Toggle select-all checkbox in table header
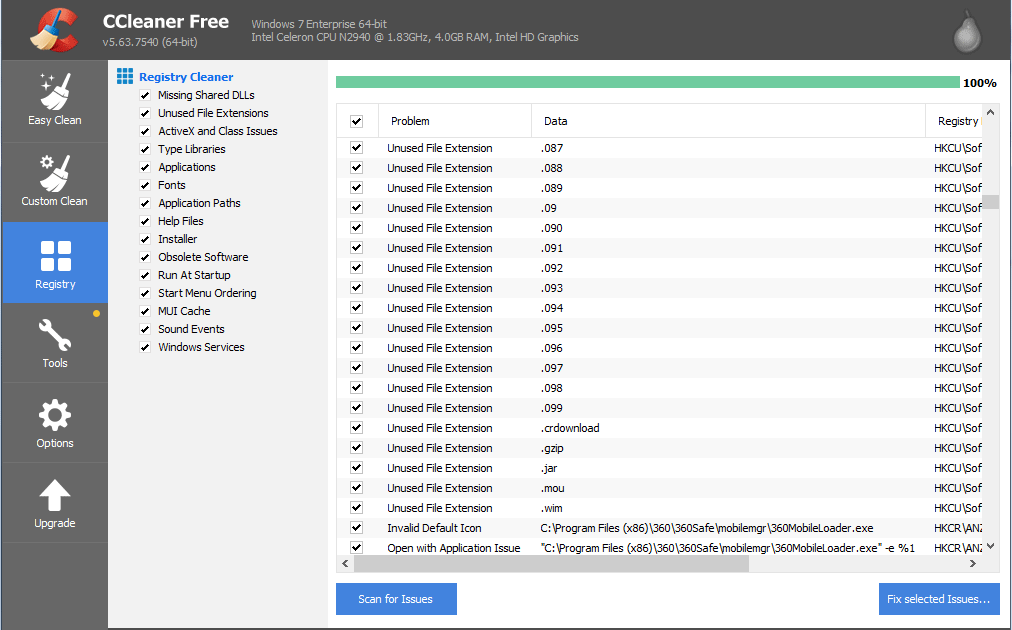Viewport: 1012px width, 630px height. [x=356, y=121]
